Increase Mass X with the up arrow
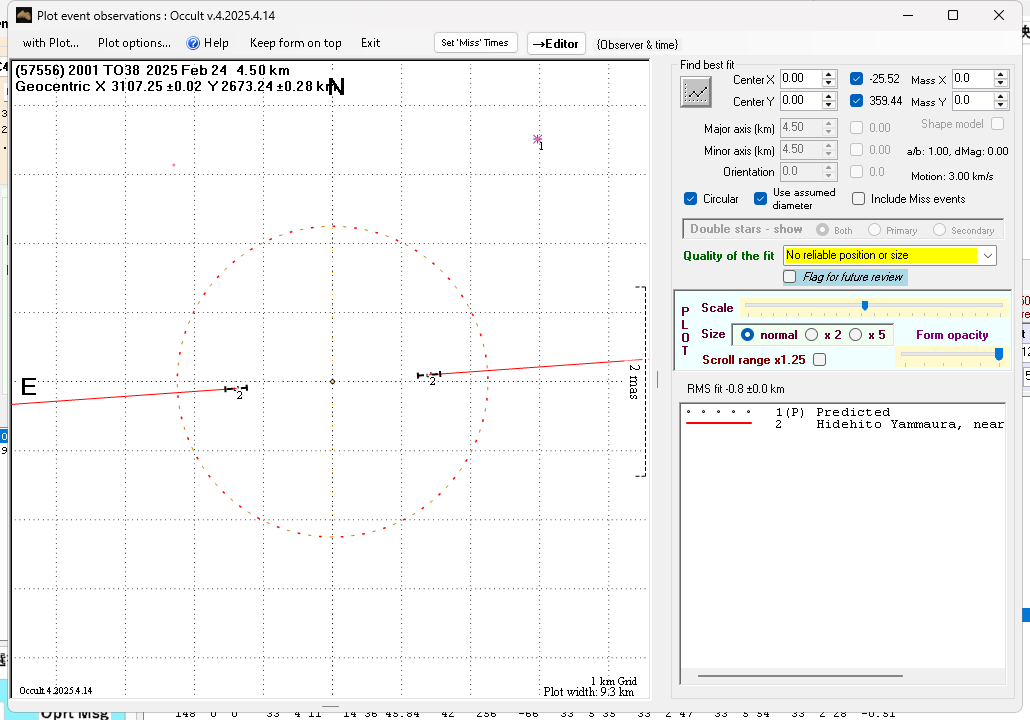Image resolution: width=1030 pixels, height=720 pixels. click(x=1001, y=74)
